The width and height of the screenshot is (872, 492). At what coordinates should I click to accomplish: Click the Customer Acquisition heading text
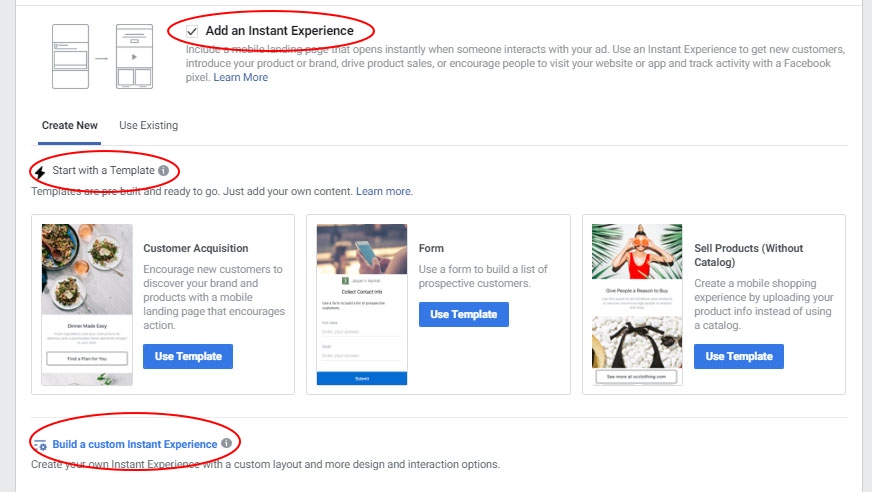[196, 249]
